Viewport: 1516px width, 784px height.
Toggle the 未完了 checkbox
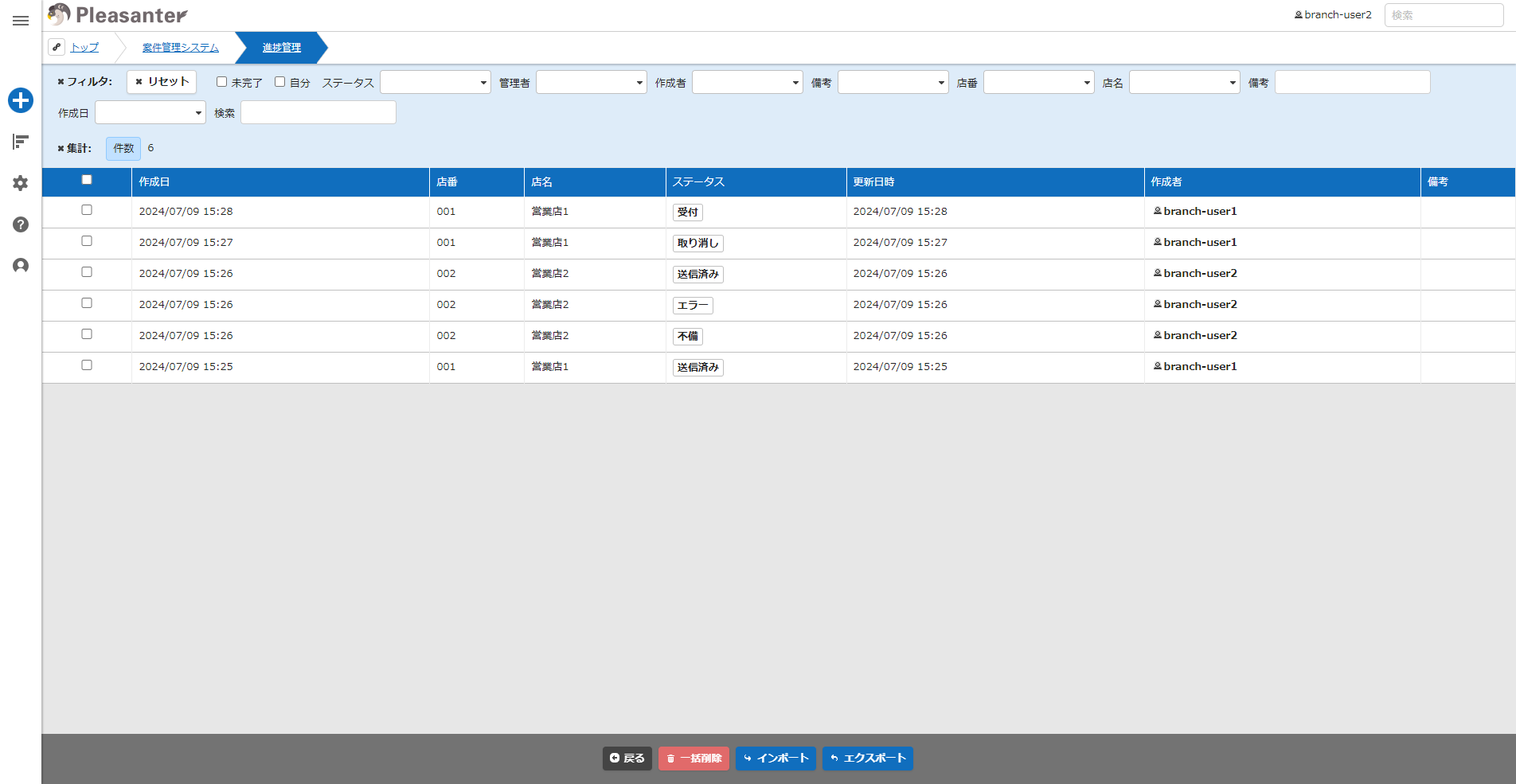pyautogui.click(x=222, y=82)
